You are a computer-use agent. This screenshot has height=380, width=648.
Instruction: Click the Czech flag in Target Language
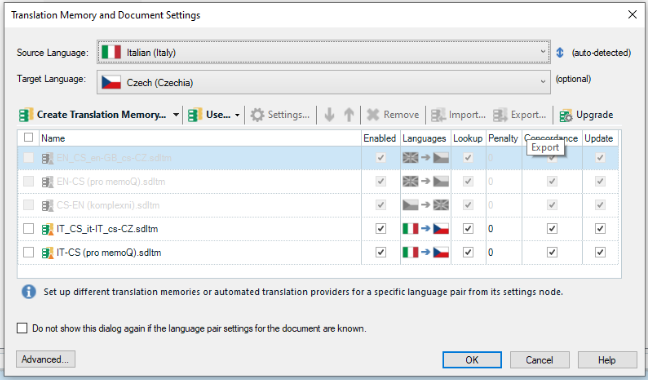pos(111,82)
